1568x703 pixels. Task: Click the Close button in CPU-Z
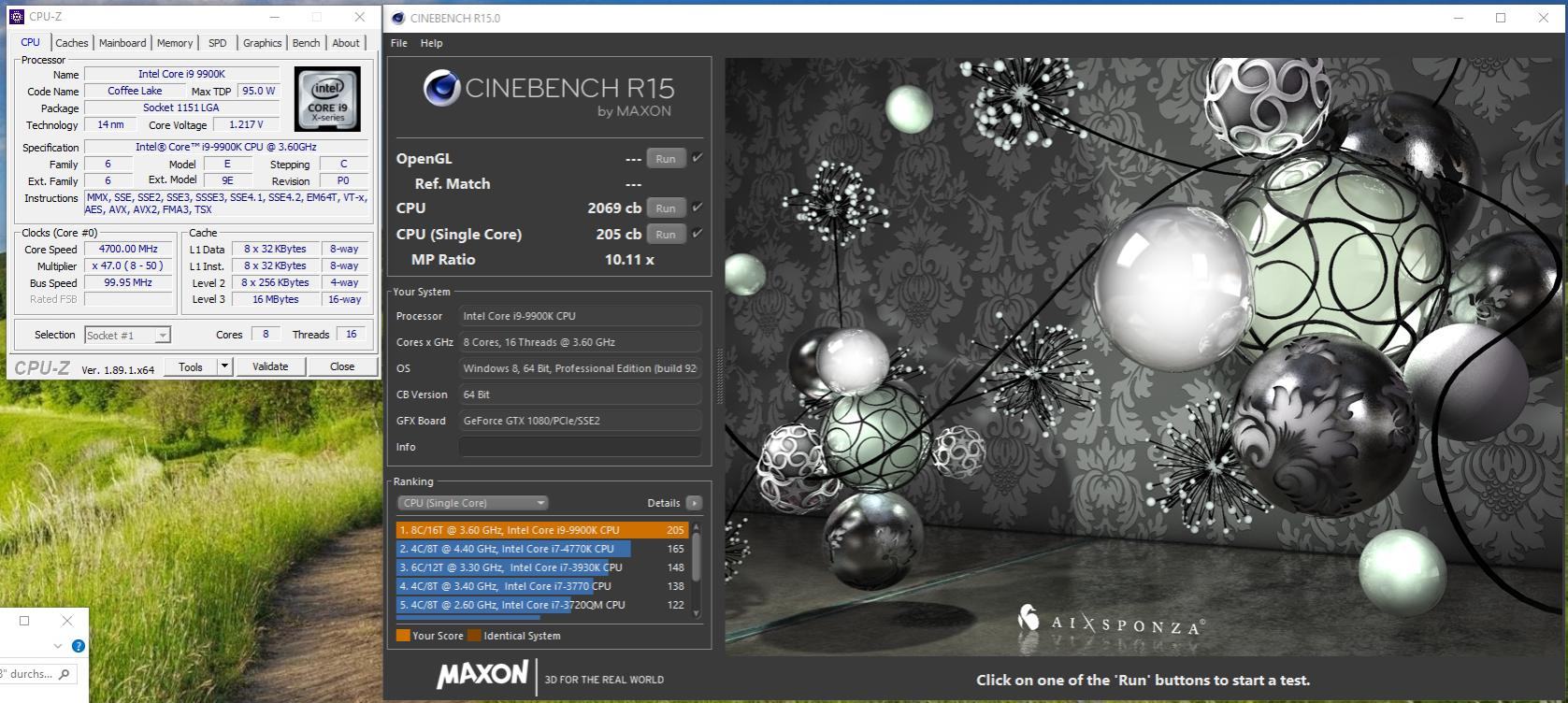click(x=342, y=366)
